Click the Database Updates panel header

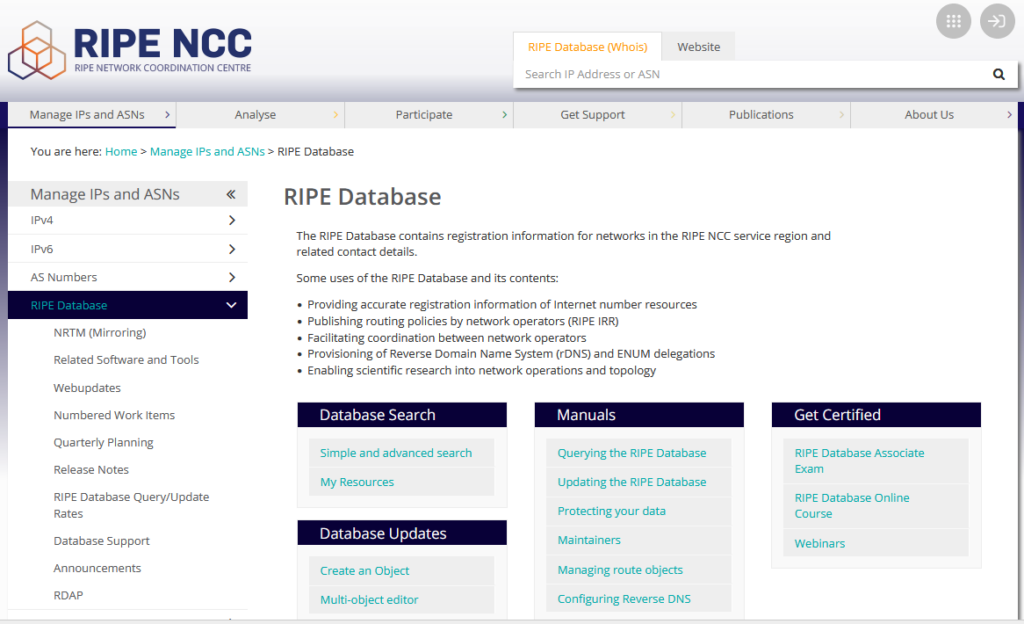(x=402, y=533)
